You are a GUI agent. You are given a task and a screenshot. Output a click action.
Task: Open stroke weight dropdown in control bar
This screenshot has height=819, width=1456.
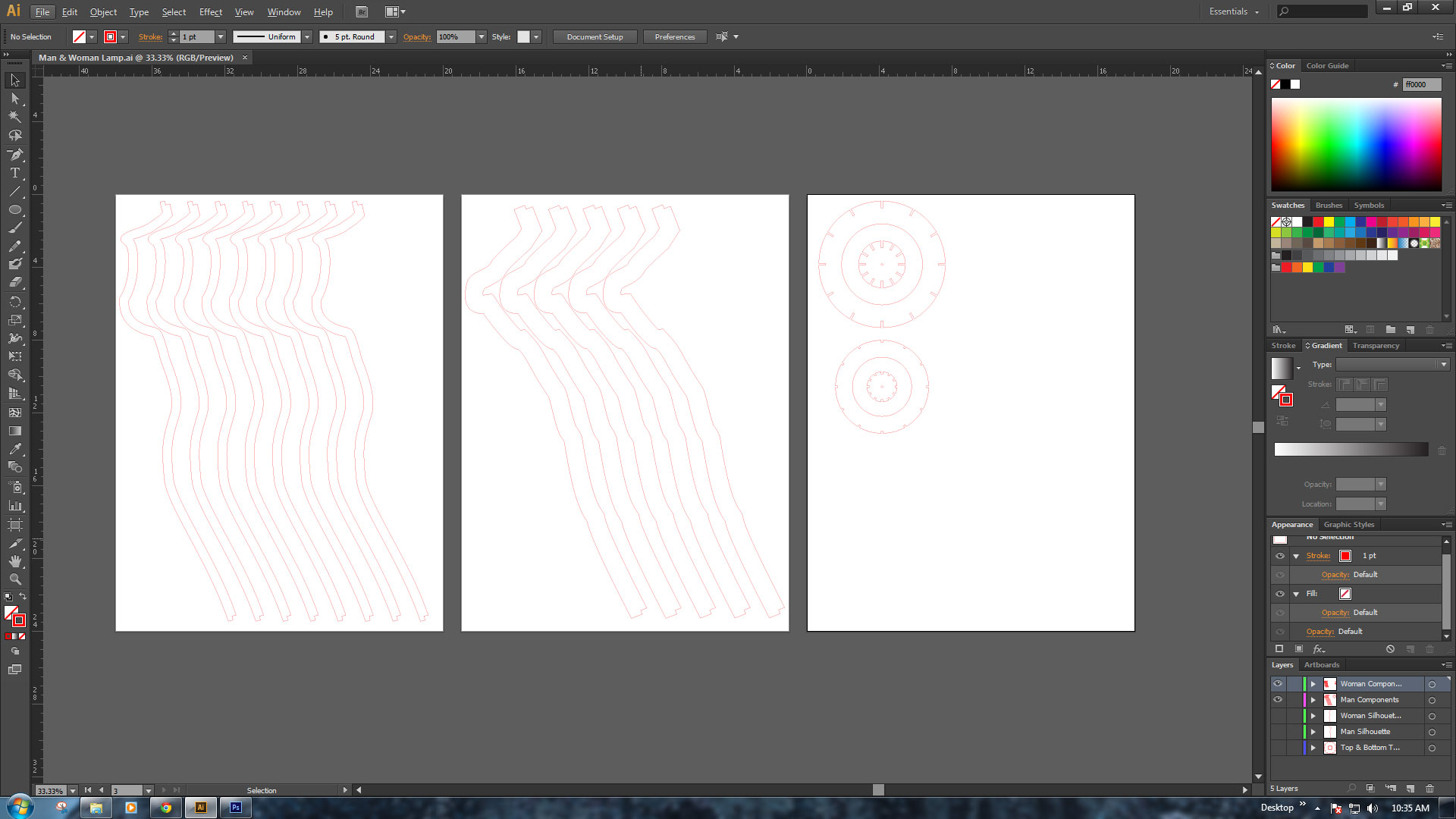pos(221,36)
